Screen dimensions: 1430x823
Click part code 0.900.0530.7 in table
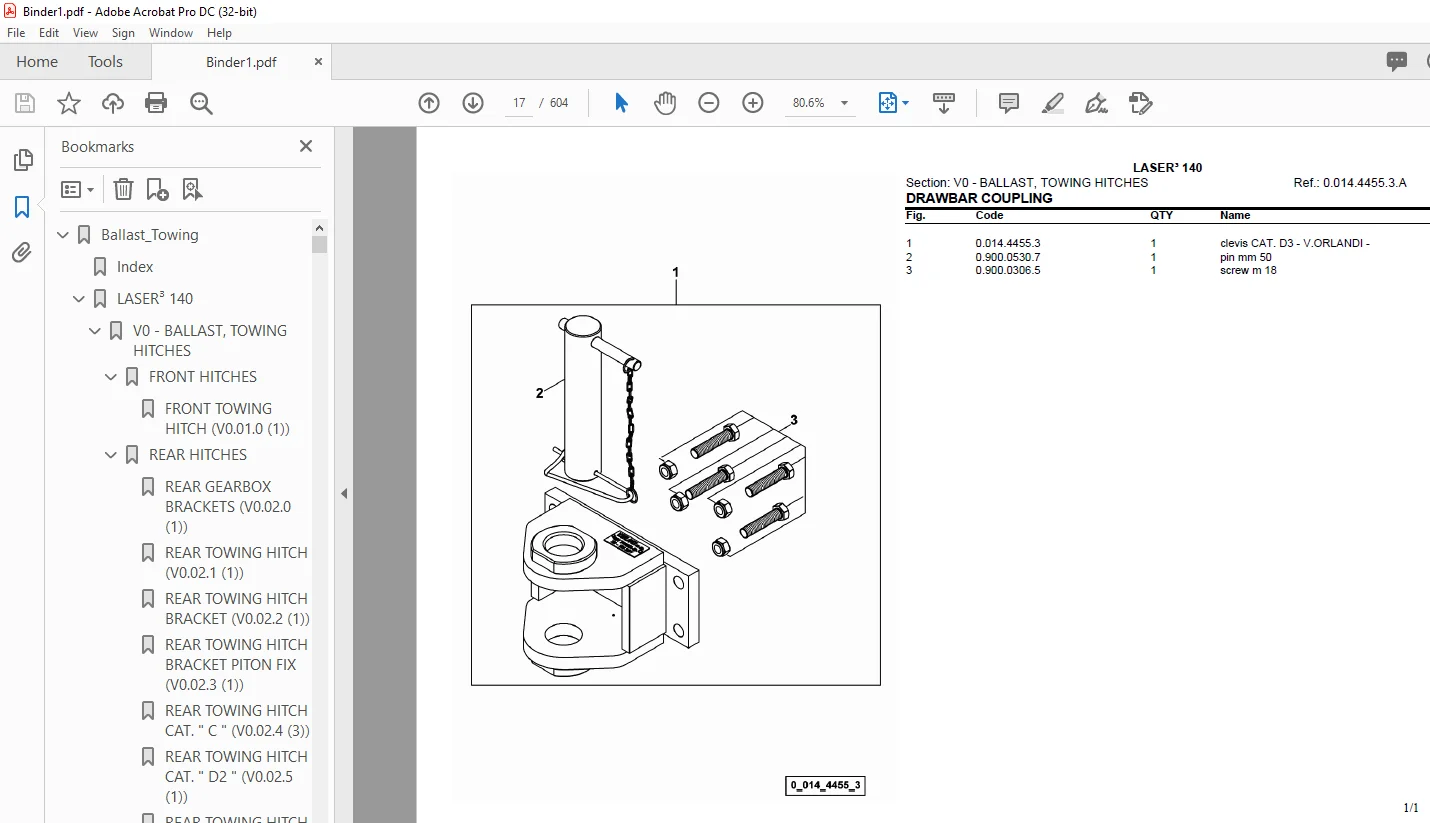[1008, 257]
